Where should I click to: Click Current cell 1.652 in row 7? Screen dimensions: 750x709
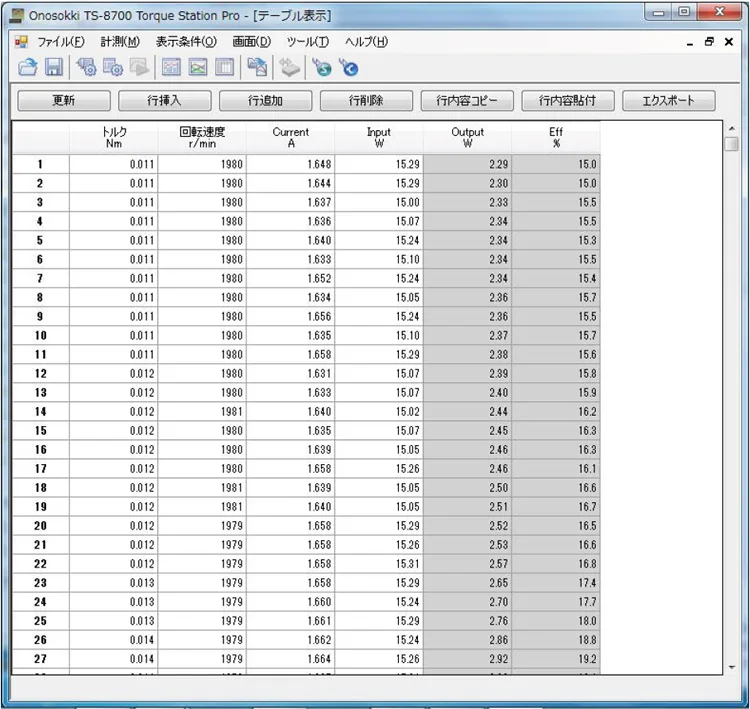click(291, 278)
